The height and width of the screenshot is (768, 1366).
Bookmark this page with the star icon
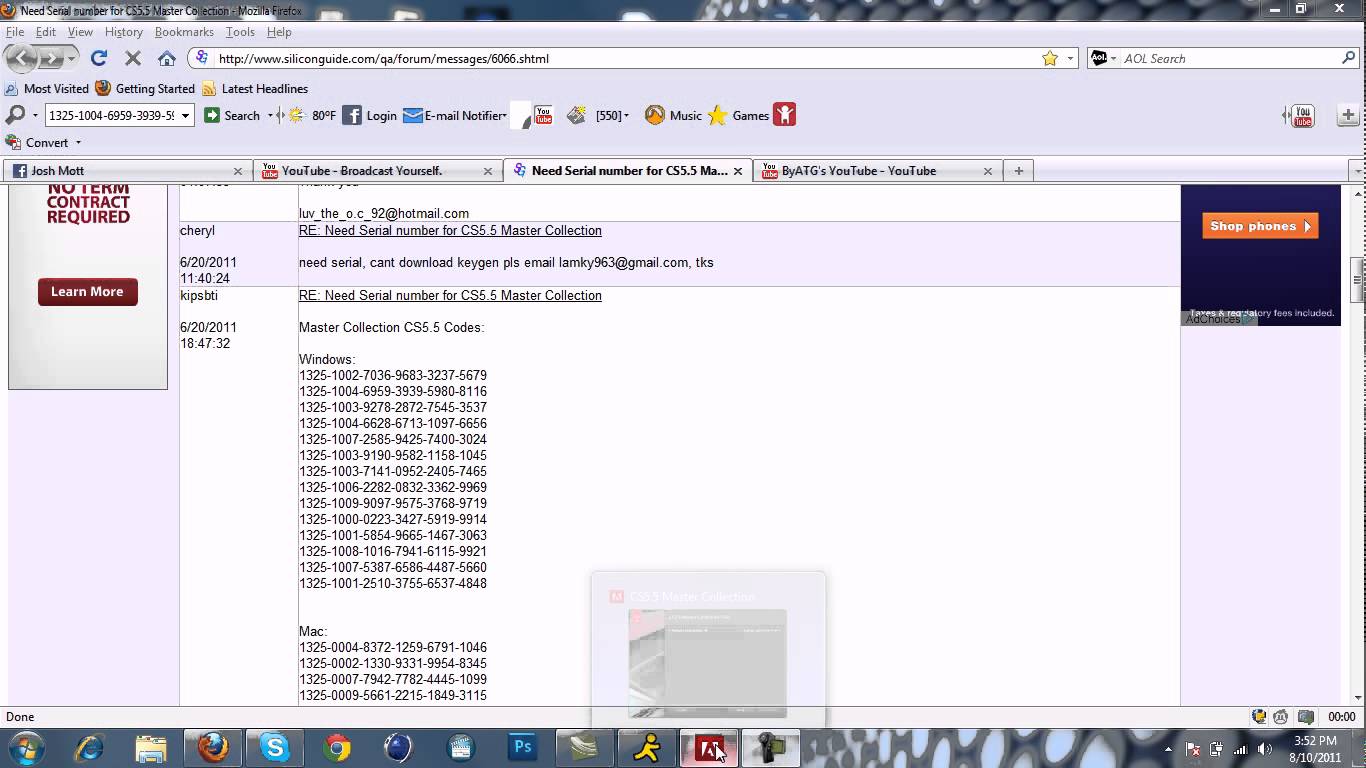pos(1050,58)
